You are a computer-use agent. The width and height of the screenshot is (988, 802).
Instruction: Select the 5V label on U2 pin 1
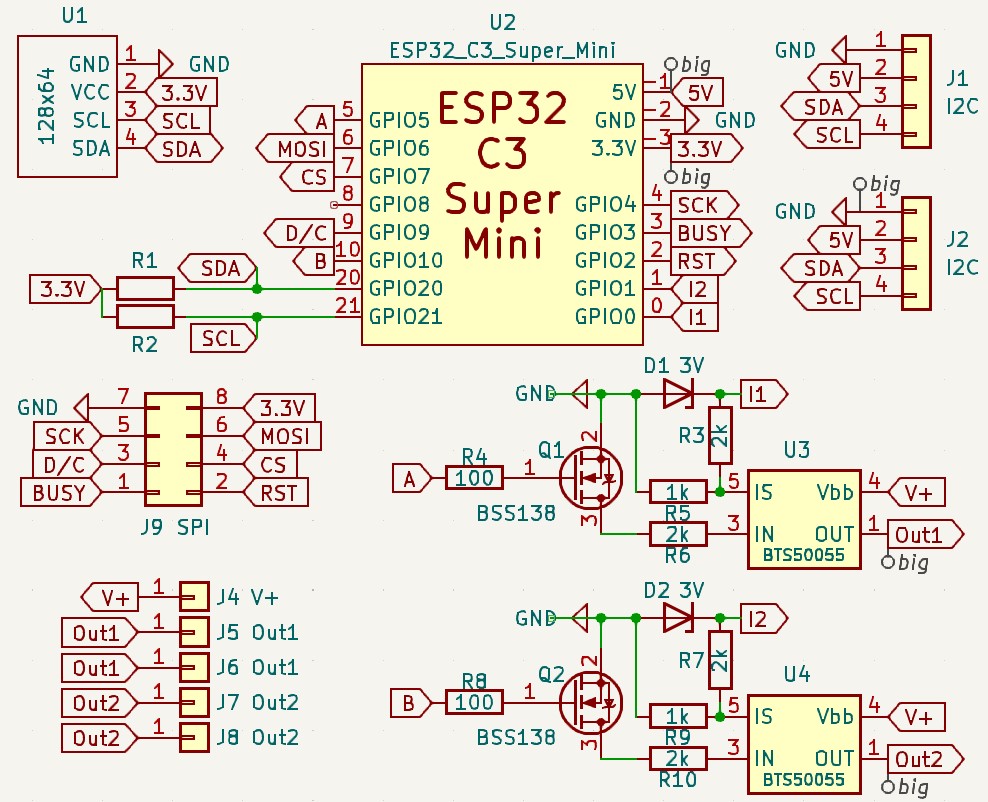click(698, 93)
